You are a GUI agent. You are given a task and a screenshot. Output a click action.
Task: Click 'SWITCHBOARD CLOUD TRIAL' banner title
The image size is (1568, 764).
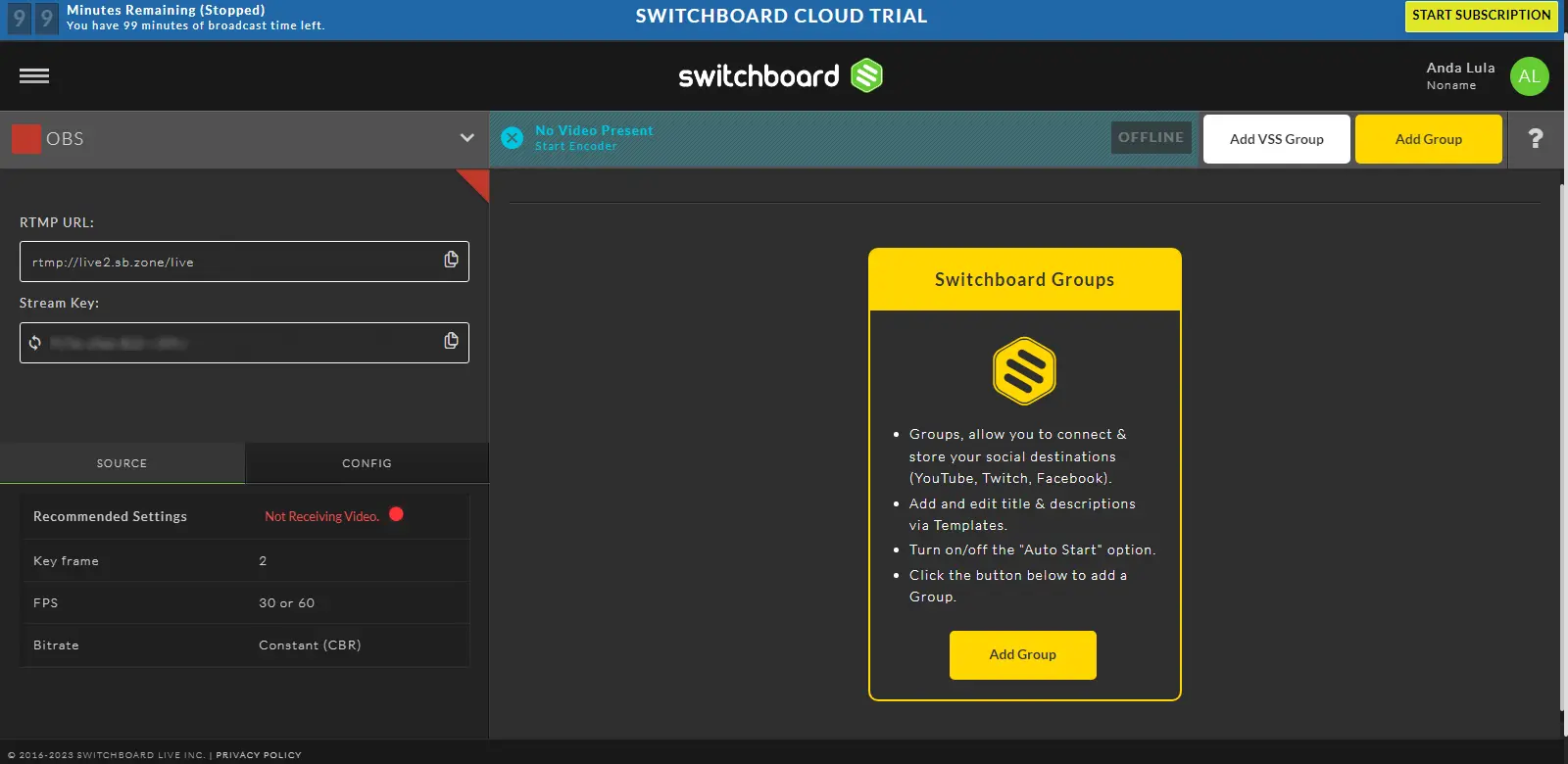click(781, 16)
